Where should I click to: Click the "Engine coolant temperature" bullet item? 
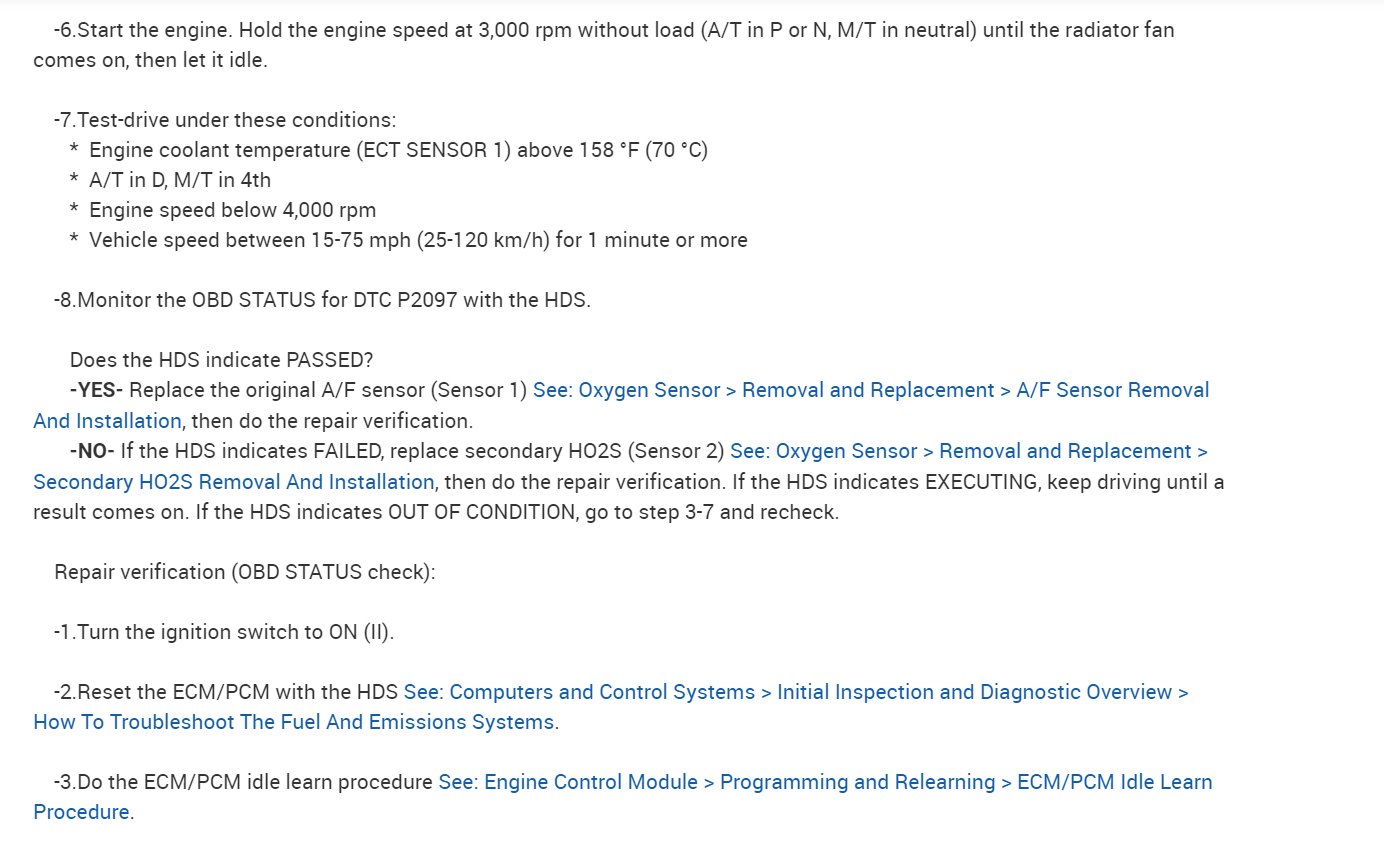pyautogui.click(x=398, y=150)
